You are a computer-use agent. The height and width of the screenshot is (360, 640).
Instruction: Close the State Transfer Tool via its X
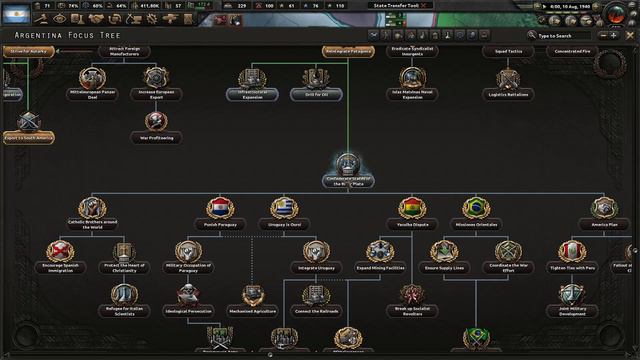(423, 6)
